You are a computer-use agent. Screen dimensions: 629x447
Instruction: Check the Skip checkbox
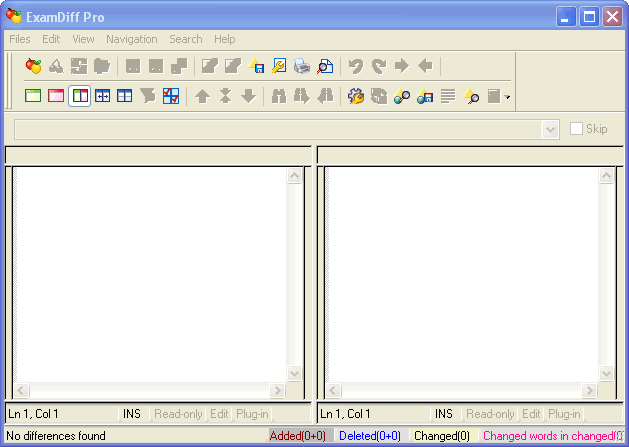[x=576, y=129]
